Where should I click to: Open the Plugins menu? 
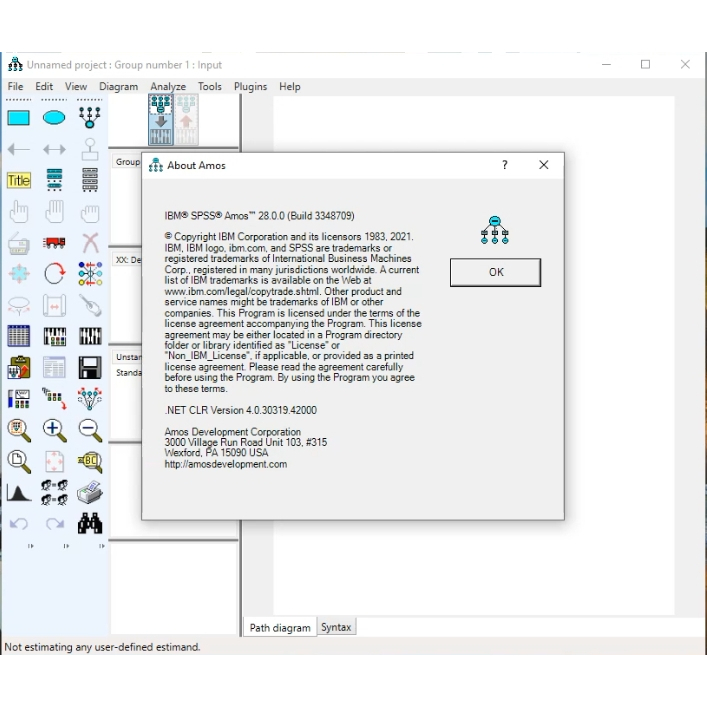250,87
